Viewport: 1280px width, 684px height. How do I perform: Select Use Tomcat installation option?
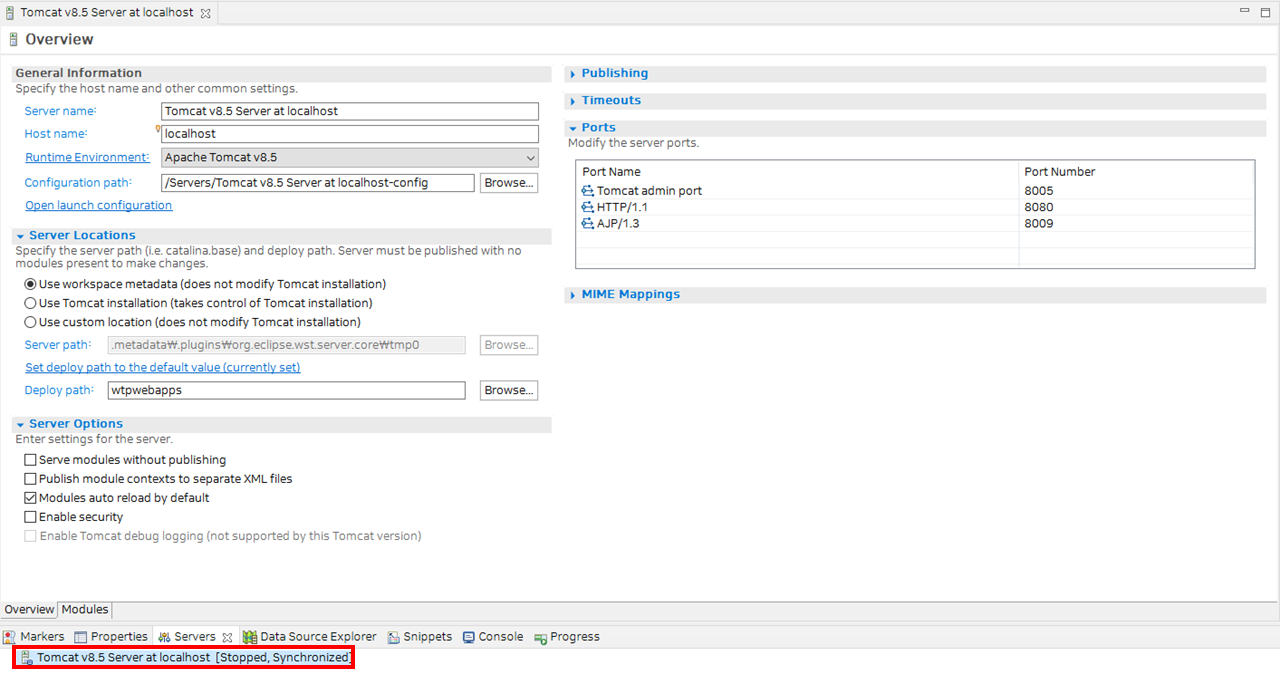(30, 303)
